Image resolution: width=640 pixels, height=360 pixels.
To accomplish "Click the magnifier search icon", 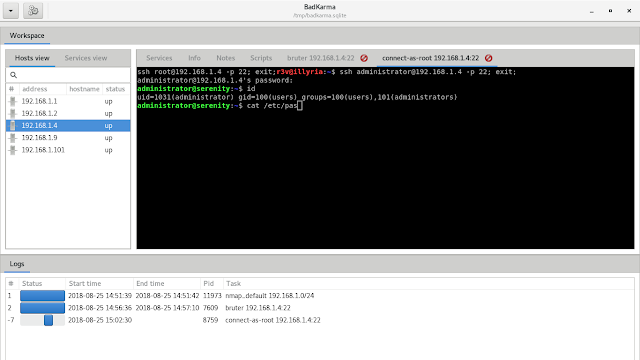I will click(13, 75).
